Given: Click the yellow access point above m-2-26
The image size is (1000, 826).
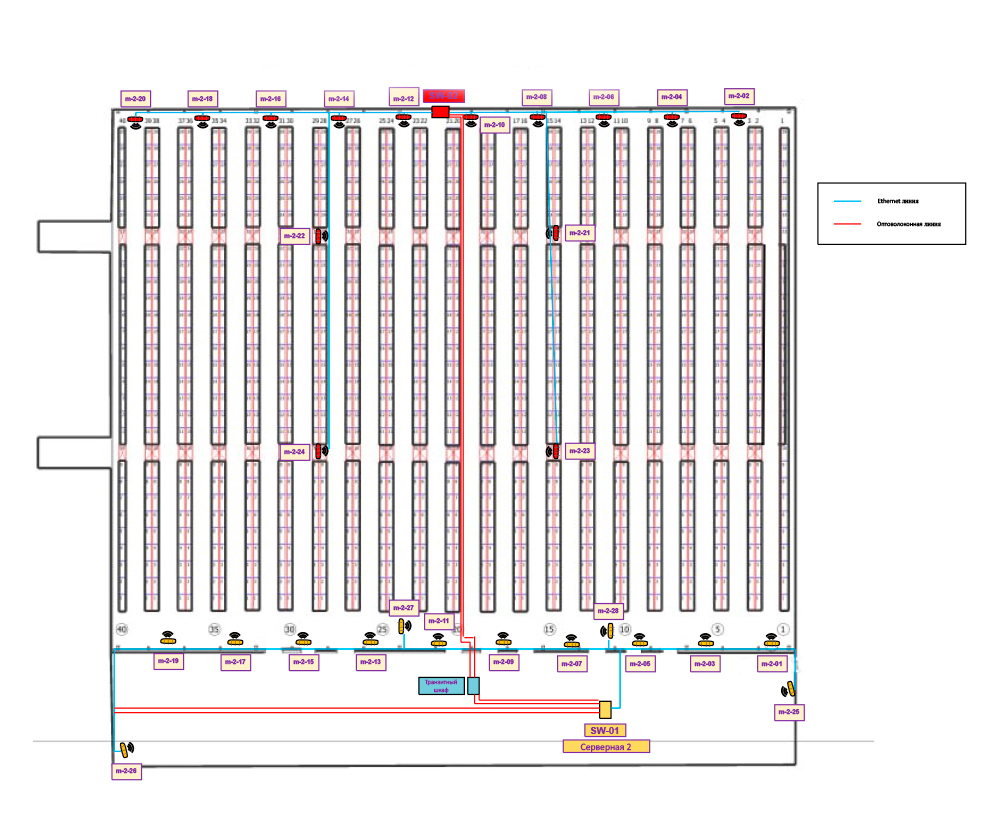Looking at the screenshot, I should pyautogui.click(x=124, y=749).
